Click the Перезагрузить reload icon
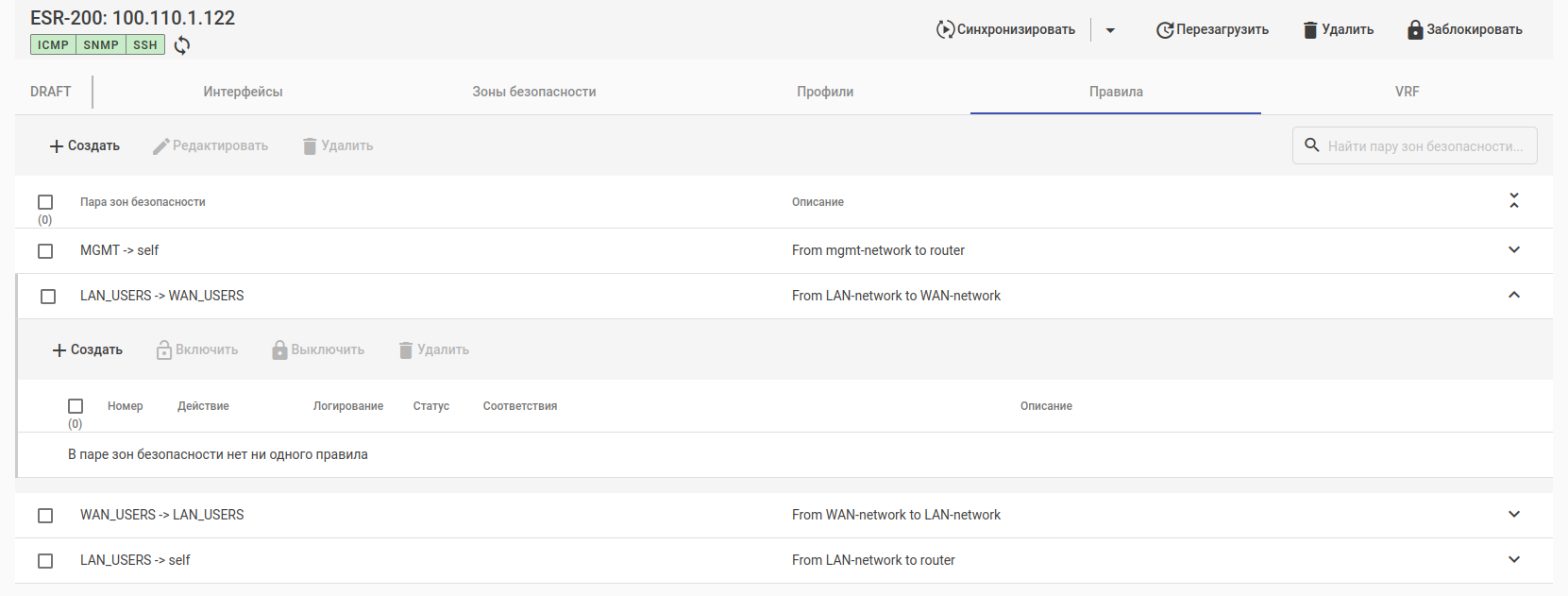This screenshot has width=1568, height=596. coord(1165,30)
